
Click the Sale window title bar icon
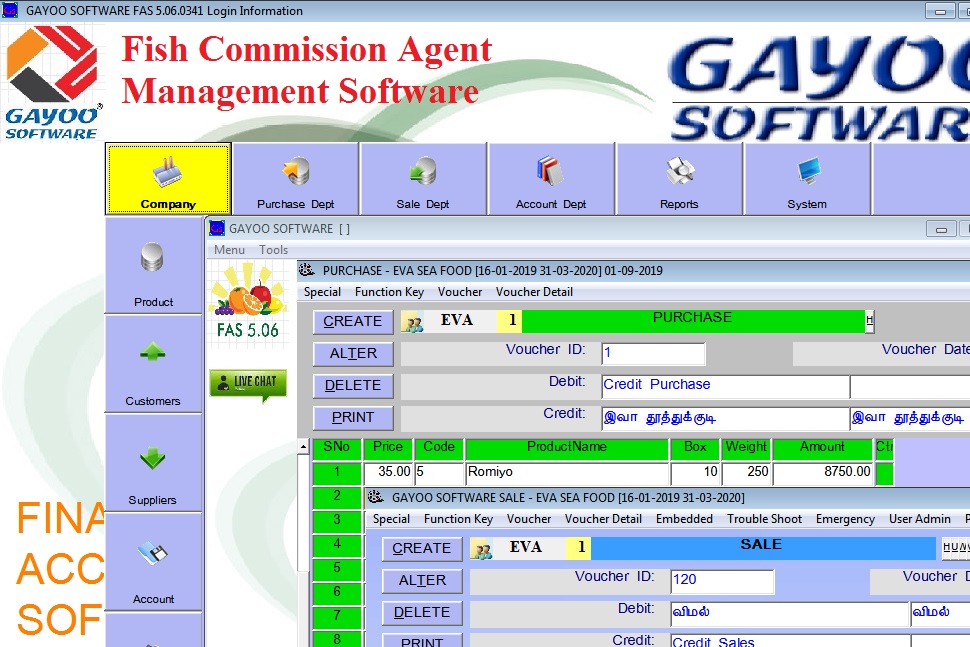tap(375, 497)
